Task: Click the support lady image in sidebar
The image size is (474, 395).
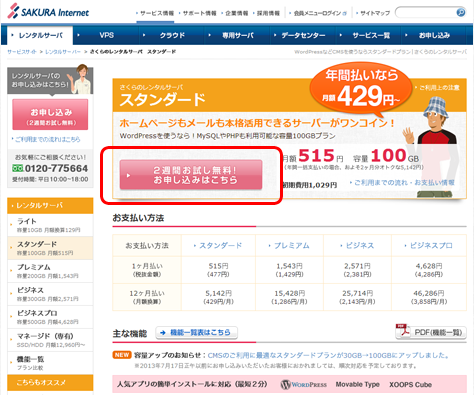Action: (x=82, y=79)
